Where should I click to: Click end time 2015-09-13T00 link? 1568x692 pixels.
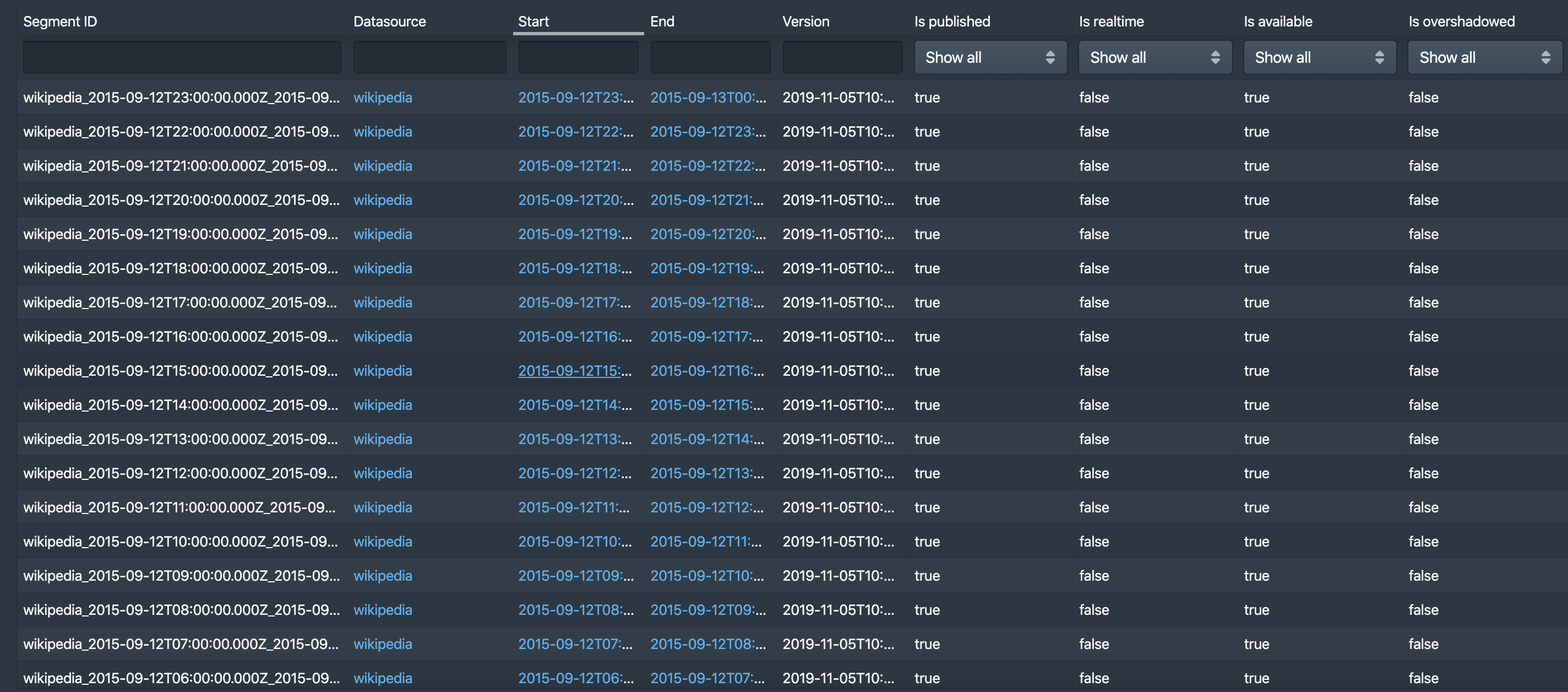[x=707, y=98]
